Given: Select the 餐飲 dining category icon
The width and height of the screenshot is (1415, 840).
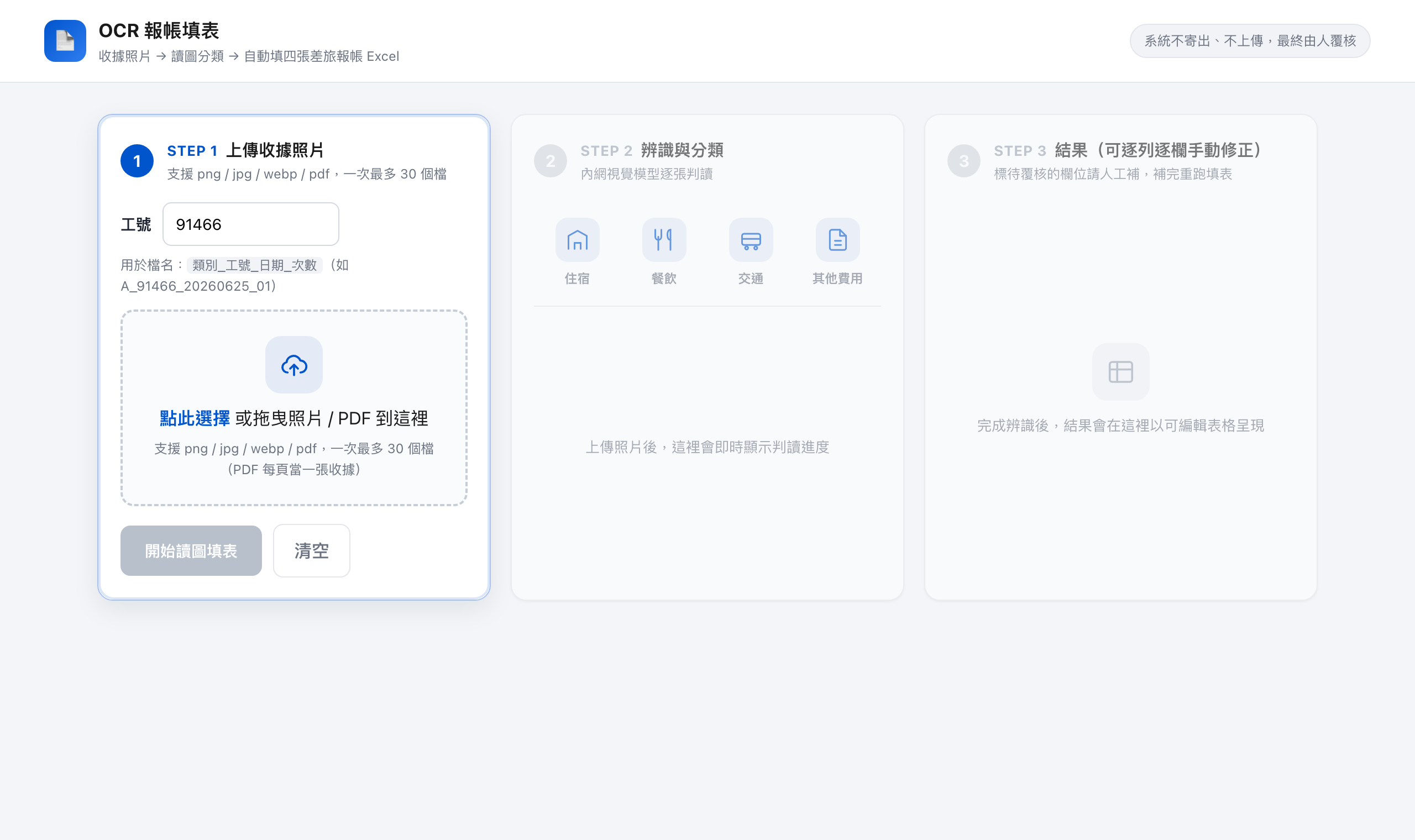Looking at the screenshot, I should [664, 240].
